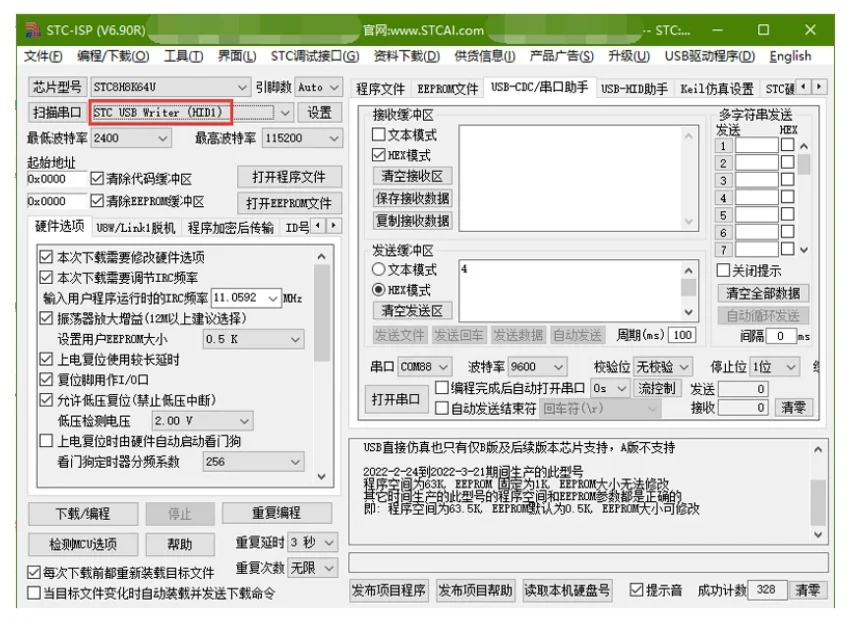Click down arrow in message log scrollbar
Image resolution: width=851 pixels, height=624 pixels.
tap(818, 535)
